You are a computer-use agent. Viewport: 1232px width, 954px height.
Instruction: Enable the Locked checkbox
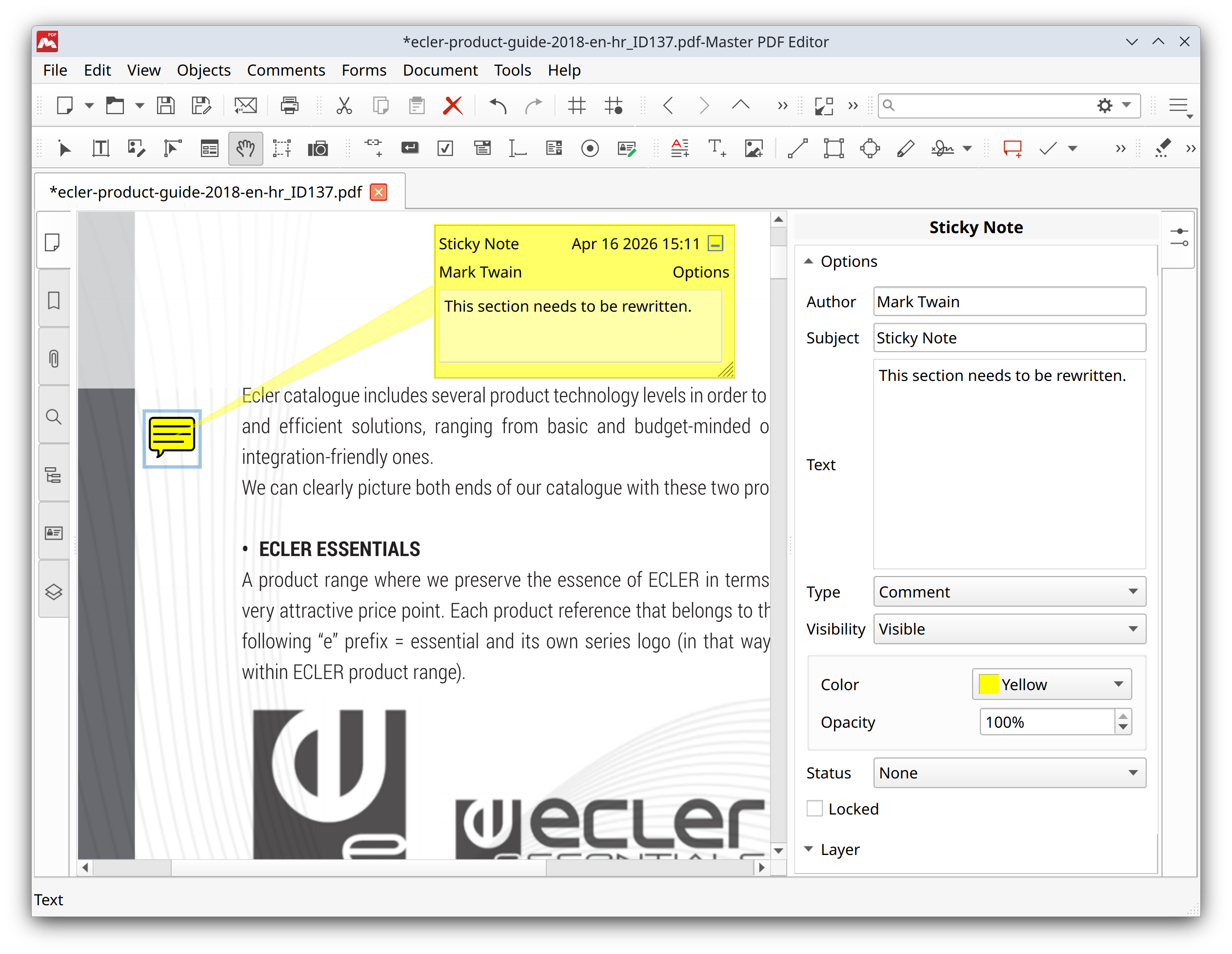click(x=815, y=809)
